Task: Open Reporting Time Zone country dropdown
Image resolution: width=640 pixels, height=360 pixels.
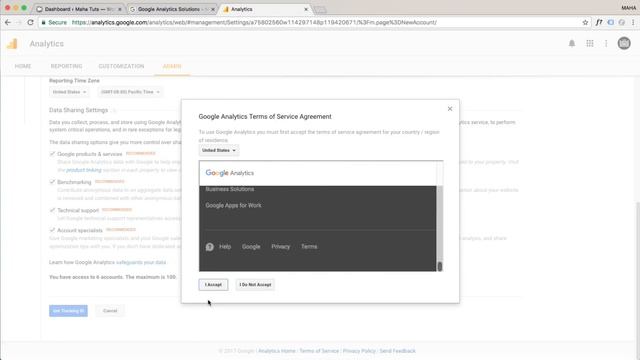Action: coord(69,92)
